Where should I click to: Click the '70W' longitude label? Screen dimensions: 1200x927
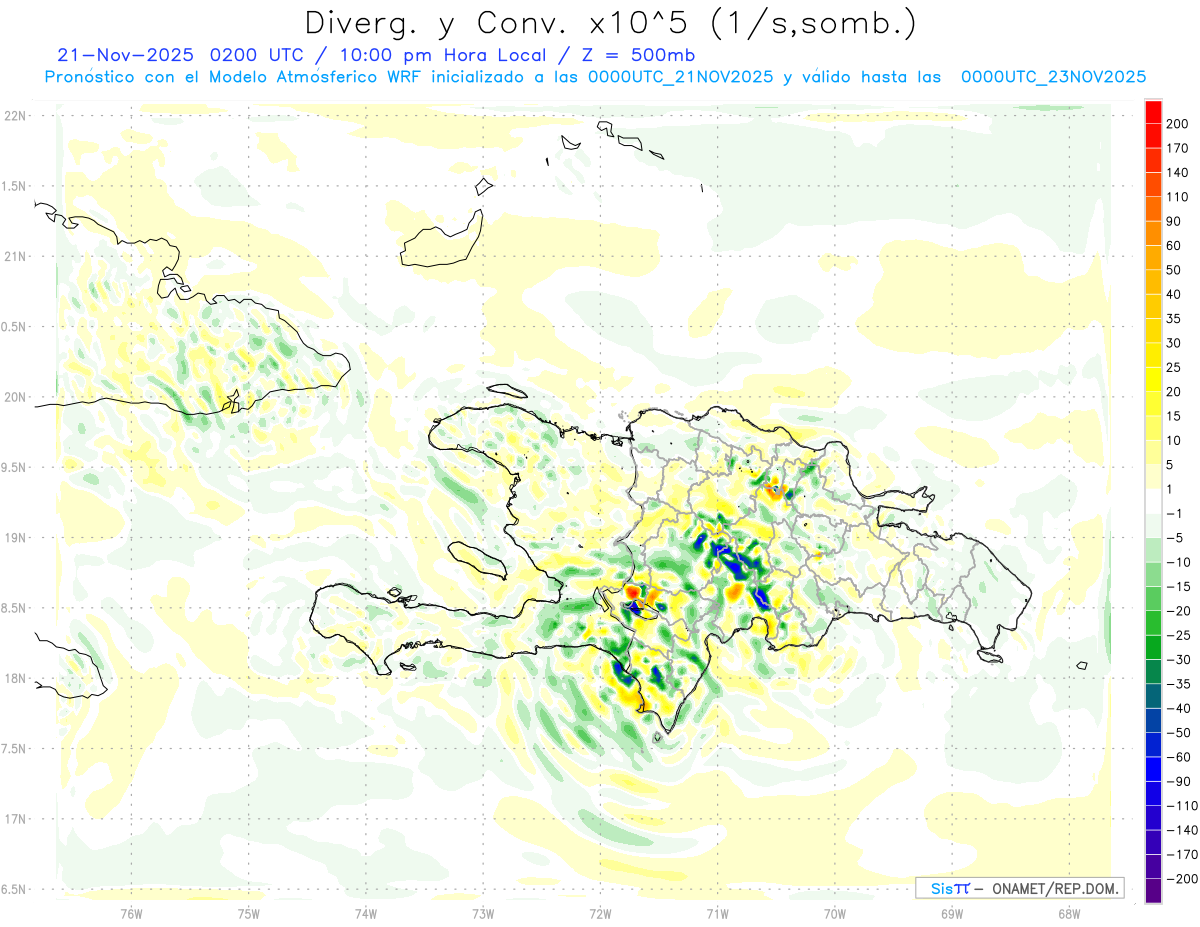point(835,913)
